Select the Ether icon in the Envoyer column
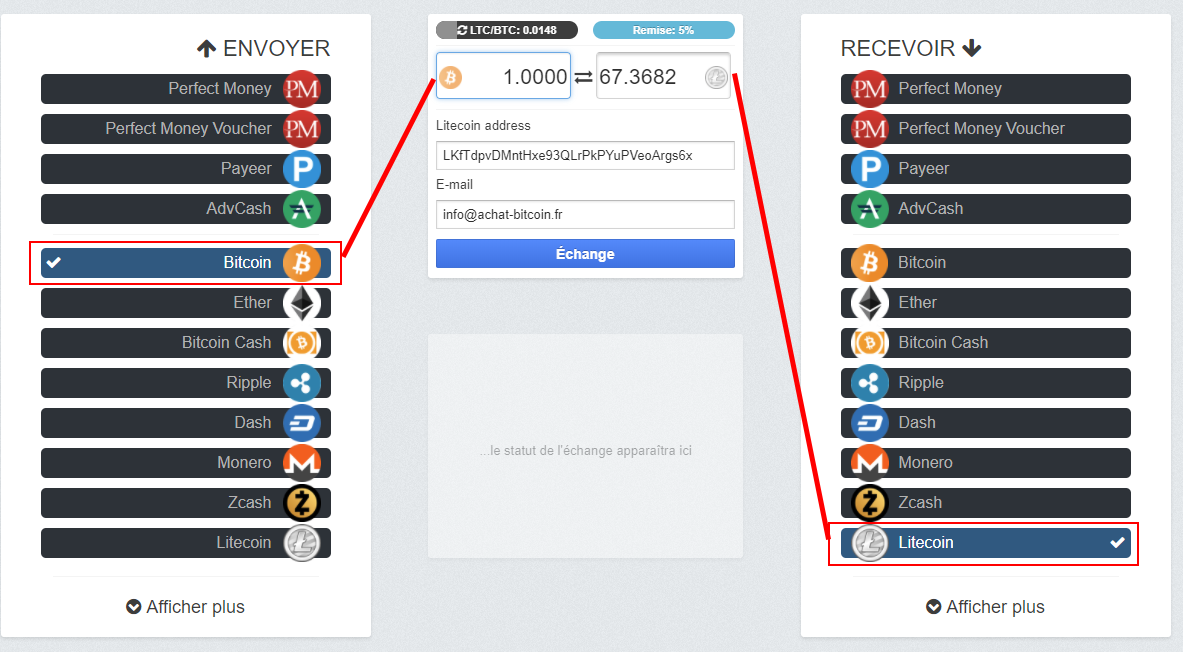This screenshot has height=652, width=1183. coord(302,303)
